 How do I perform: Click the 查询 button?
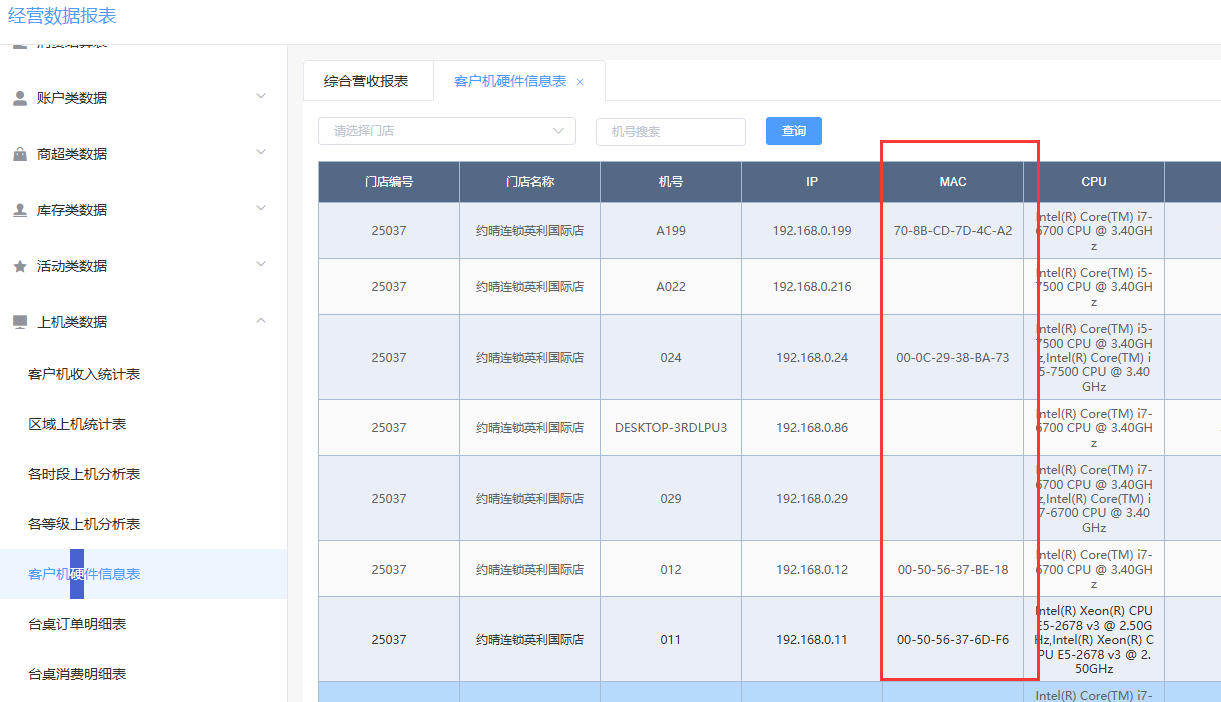pos(794,131)
